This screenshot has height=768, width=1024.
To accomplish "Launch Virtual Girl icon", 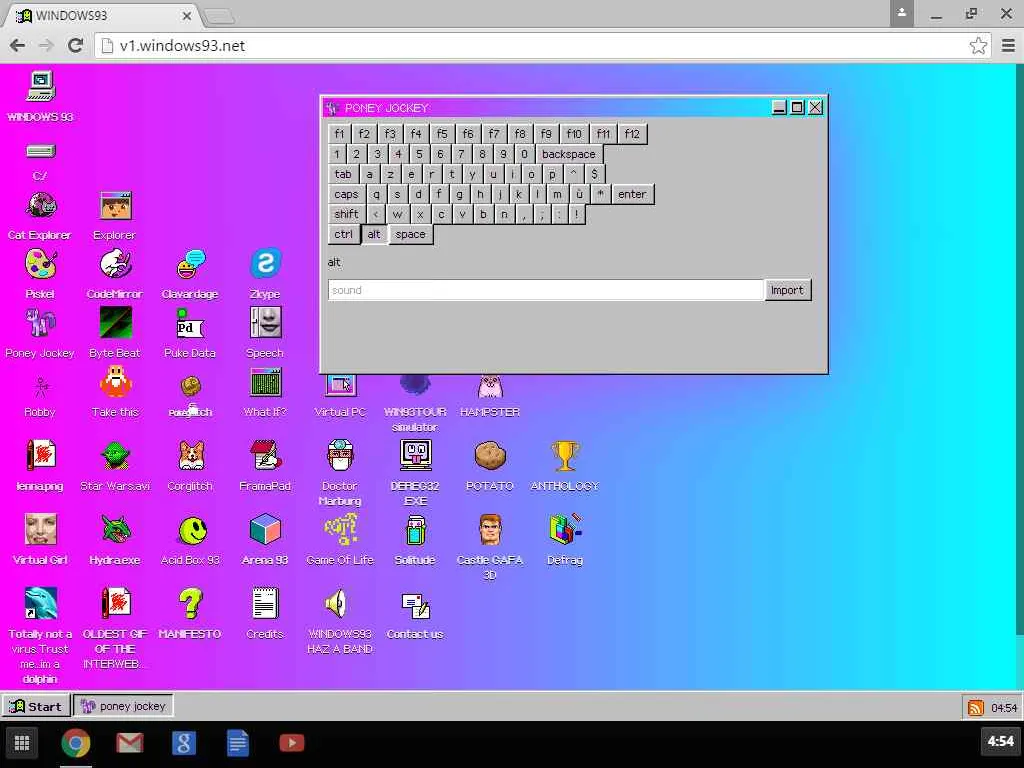I will click(x=40, y=529).
